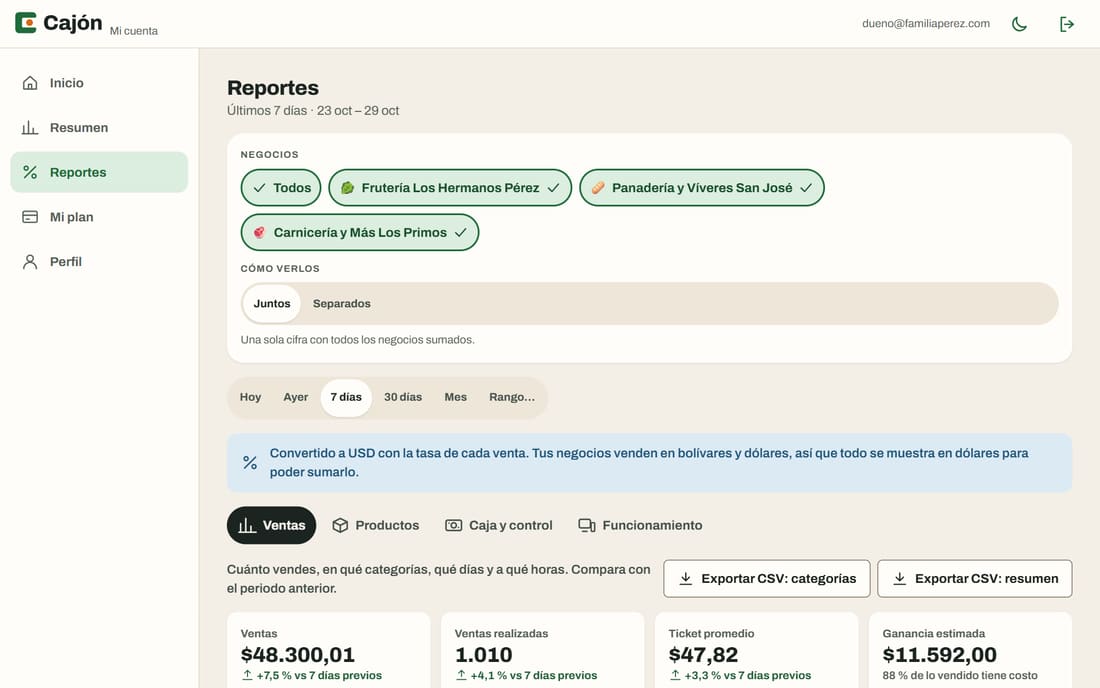Click the card icon beside Mi plan
The height and width of the screenshot is (688, 1100).
pos(30,217)
